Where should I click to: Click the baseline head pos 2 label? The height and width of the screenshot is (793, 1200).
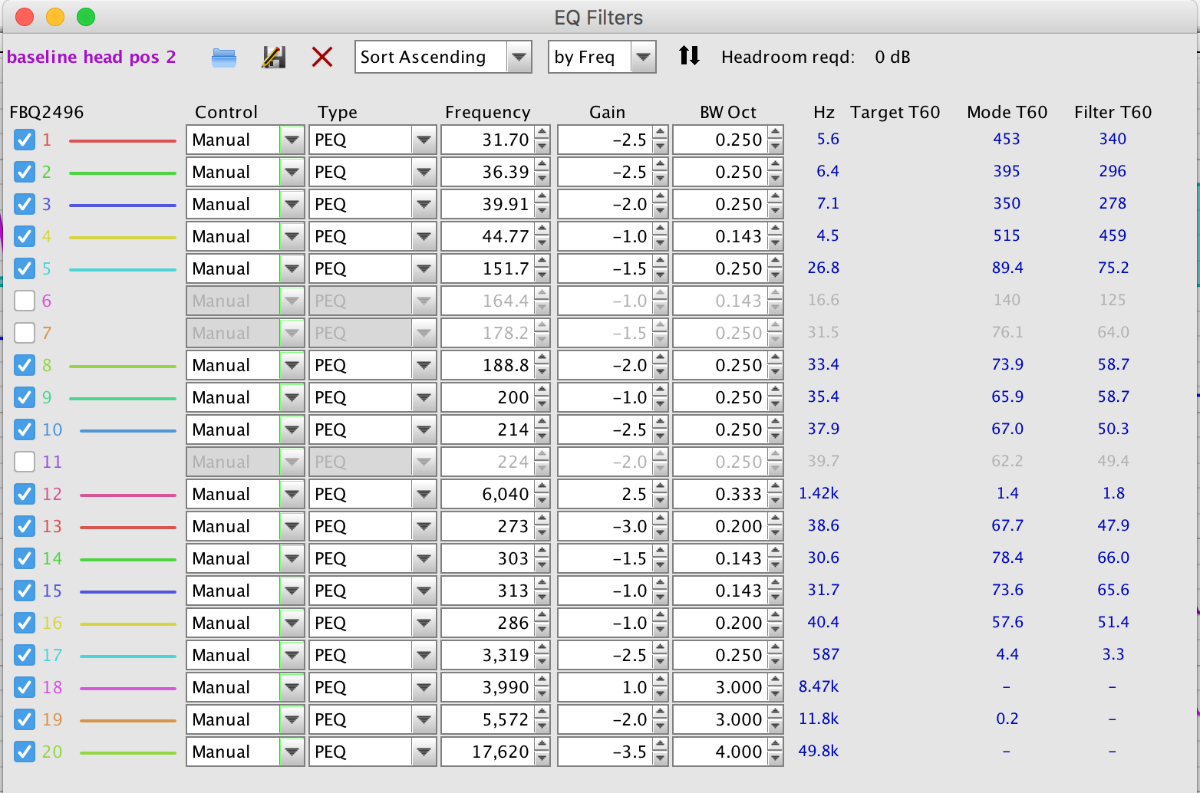pos(91,57)
